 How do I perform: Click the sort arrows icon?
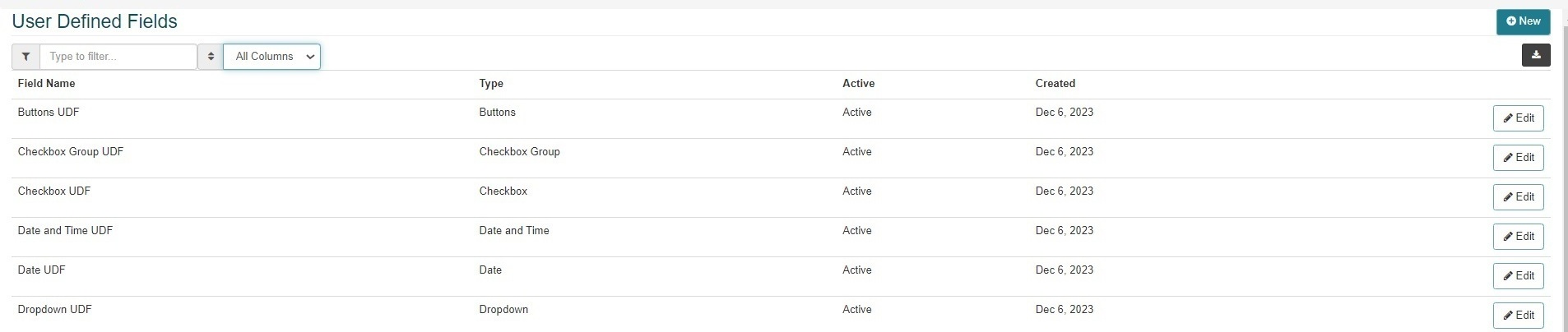(211, 57)
